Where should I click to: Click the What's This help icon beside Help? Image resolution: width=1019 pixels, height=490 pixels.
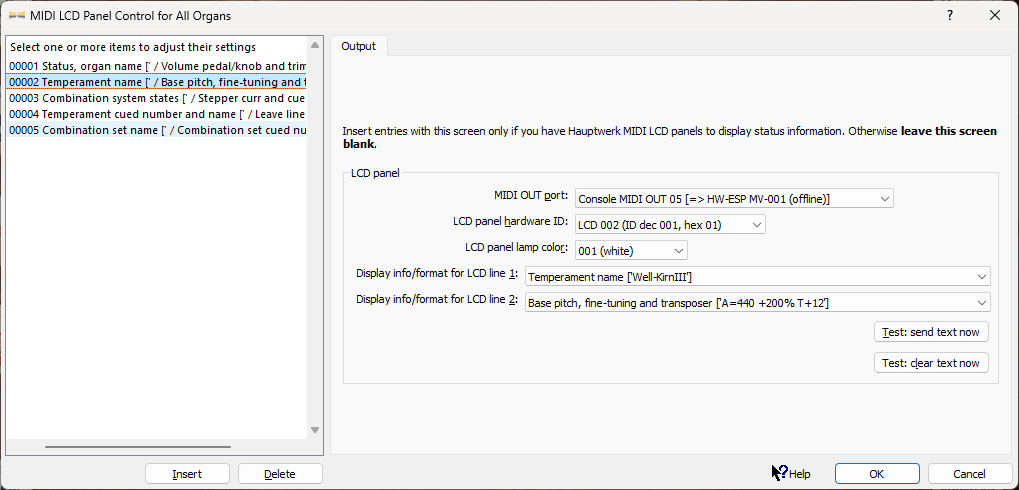click(778, 473)
